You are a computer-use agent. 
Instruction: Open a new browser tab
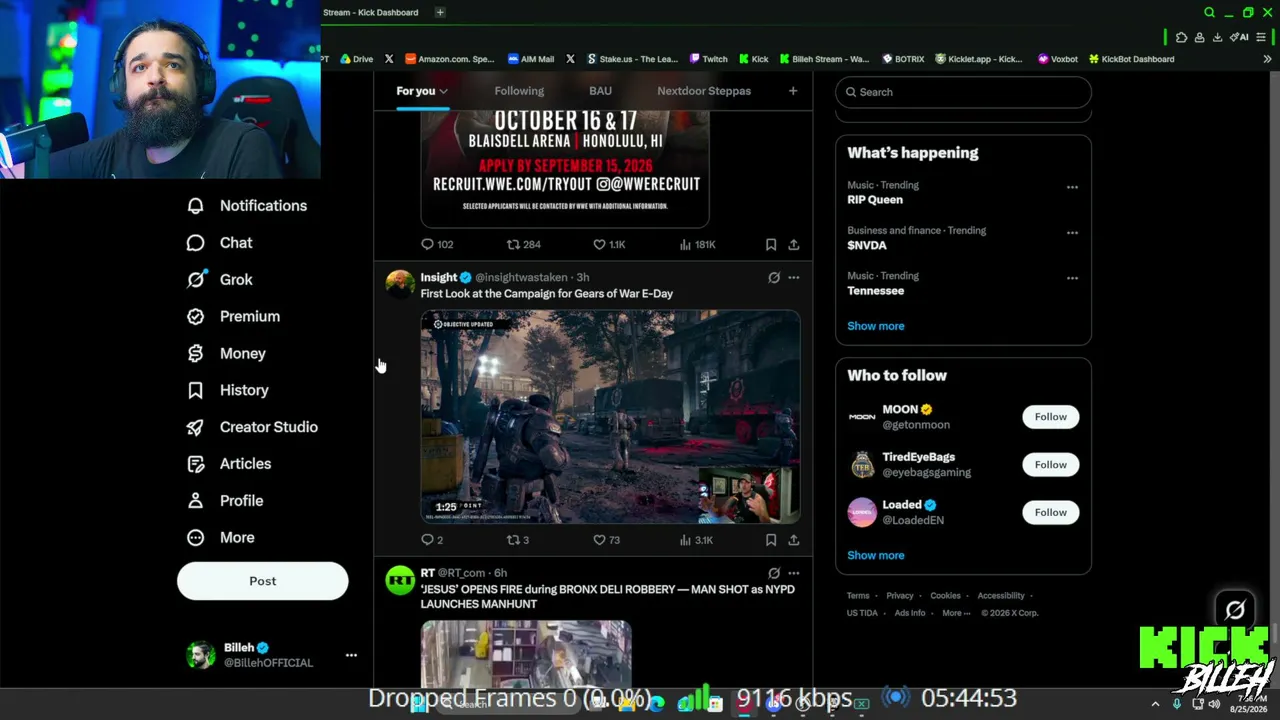(x=440, y=12)
